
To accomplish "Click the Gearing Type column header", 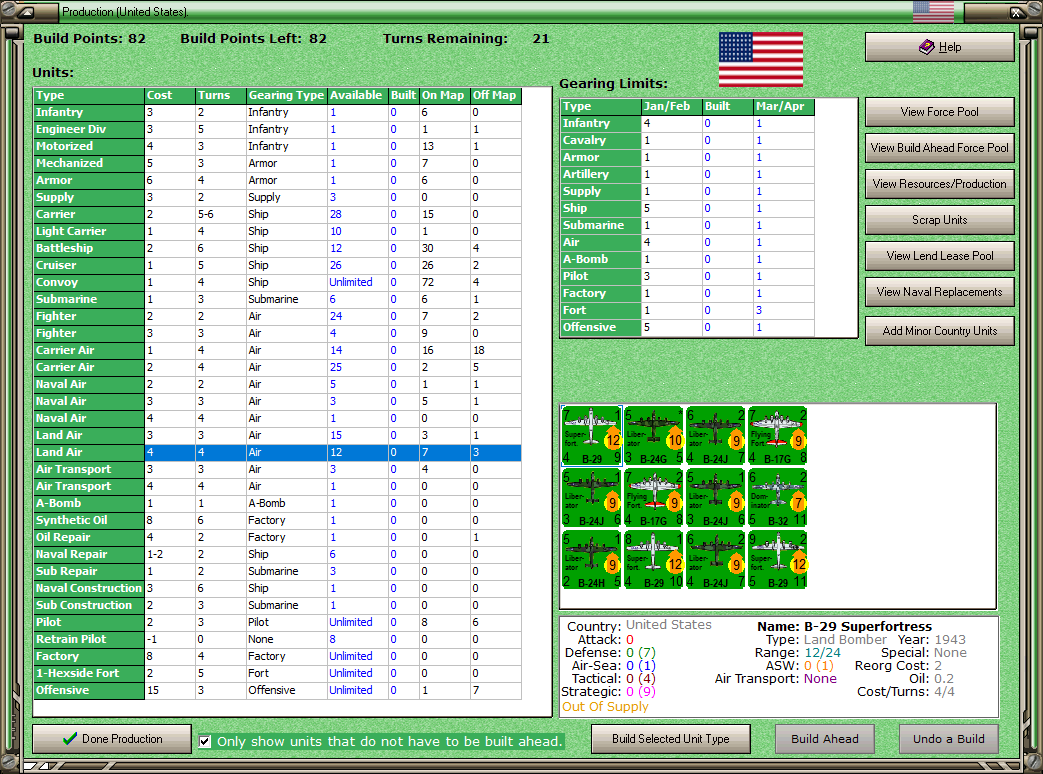I will [x=286, y=95].
